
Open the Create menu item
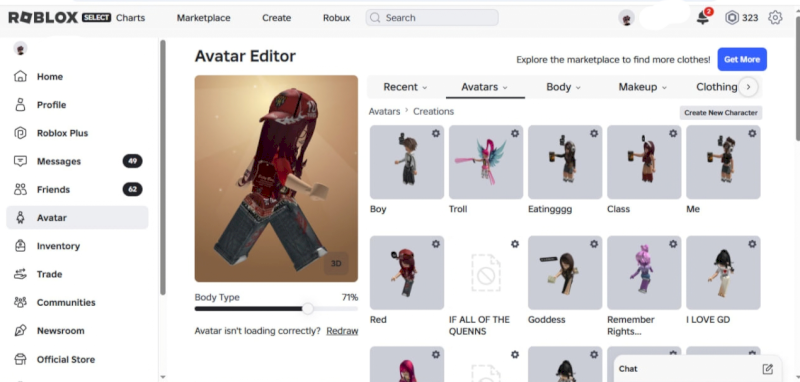277,18
